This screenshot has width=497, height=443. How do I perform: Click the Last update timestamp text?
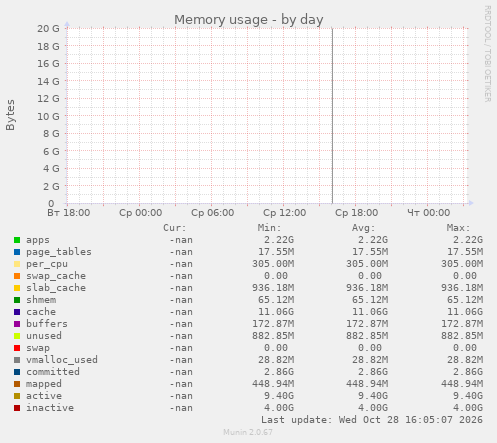372,420
